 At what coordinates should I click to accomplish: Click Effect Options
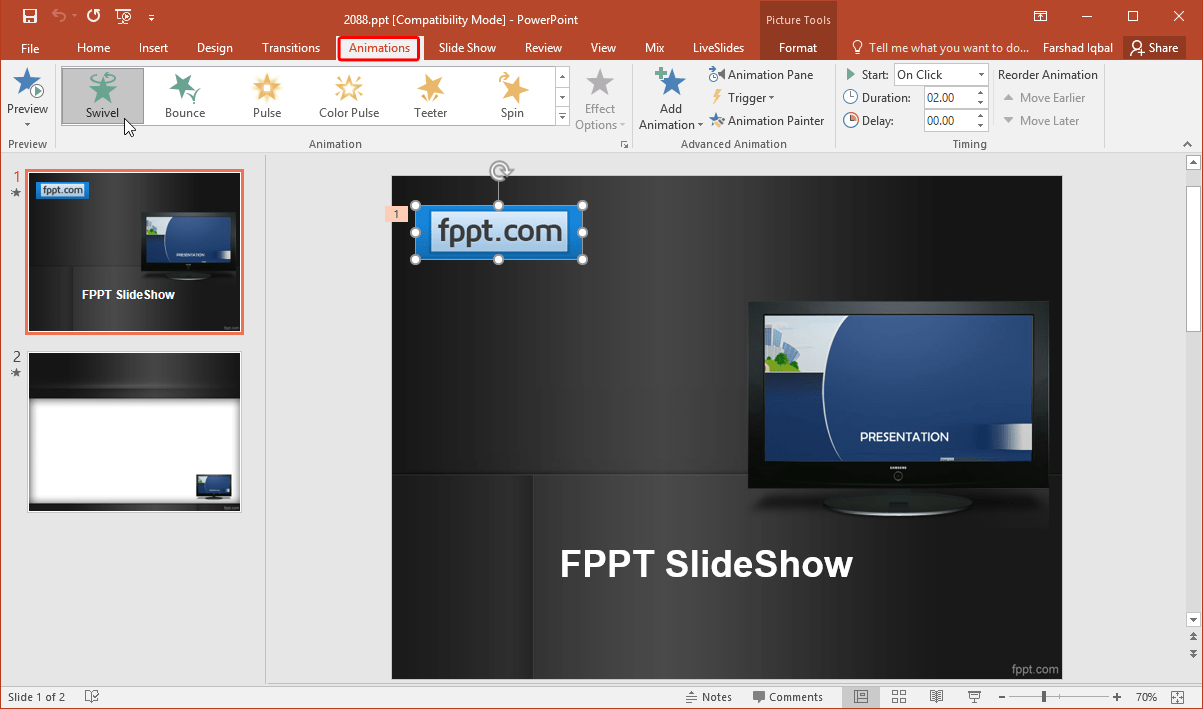point(600,97)
